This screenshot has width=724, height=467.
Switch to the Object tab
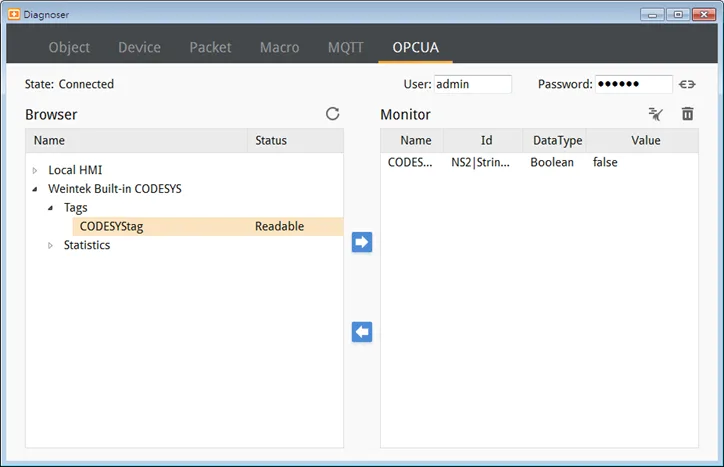click(69, 47)
